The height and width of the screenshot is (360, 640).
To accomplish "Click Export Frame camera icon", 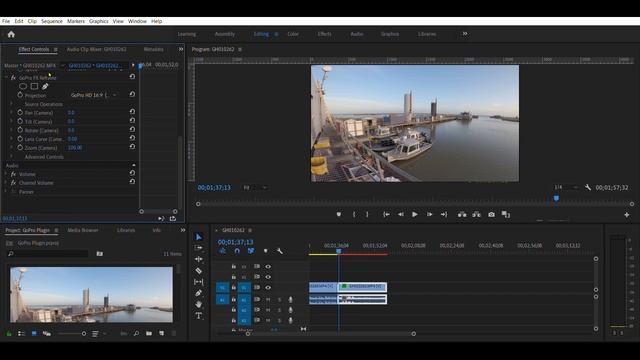I will click(x=491, y=215).
